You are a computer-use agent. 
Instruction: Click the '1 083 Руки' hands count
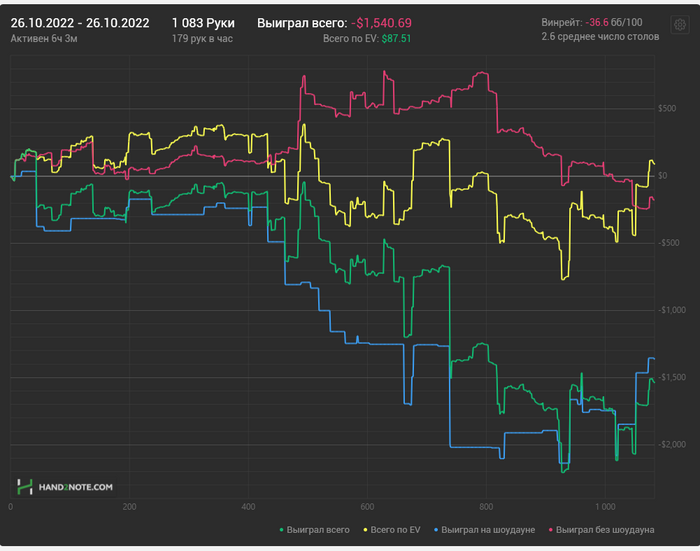tap(203, 23)
